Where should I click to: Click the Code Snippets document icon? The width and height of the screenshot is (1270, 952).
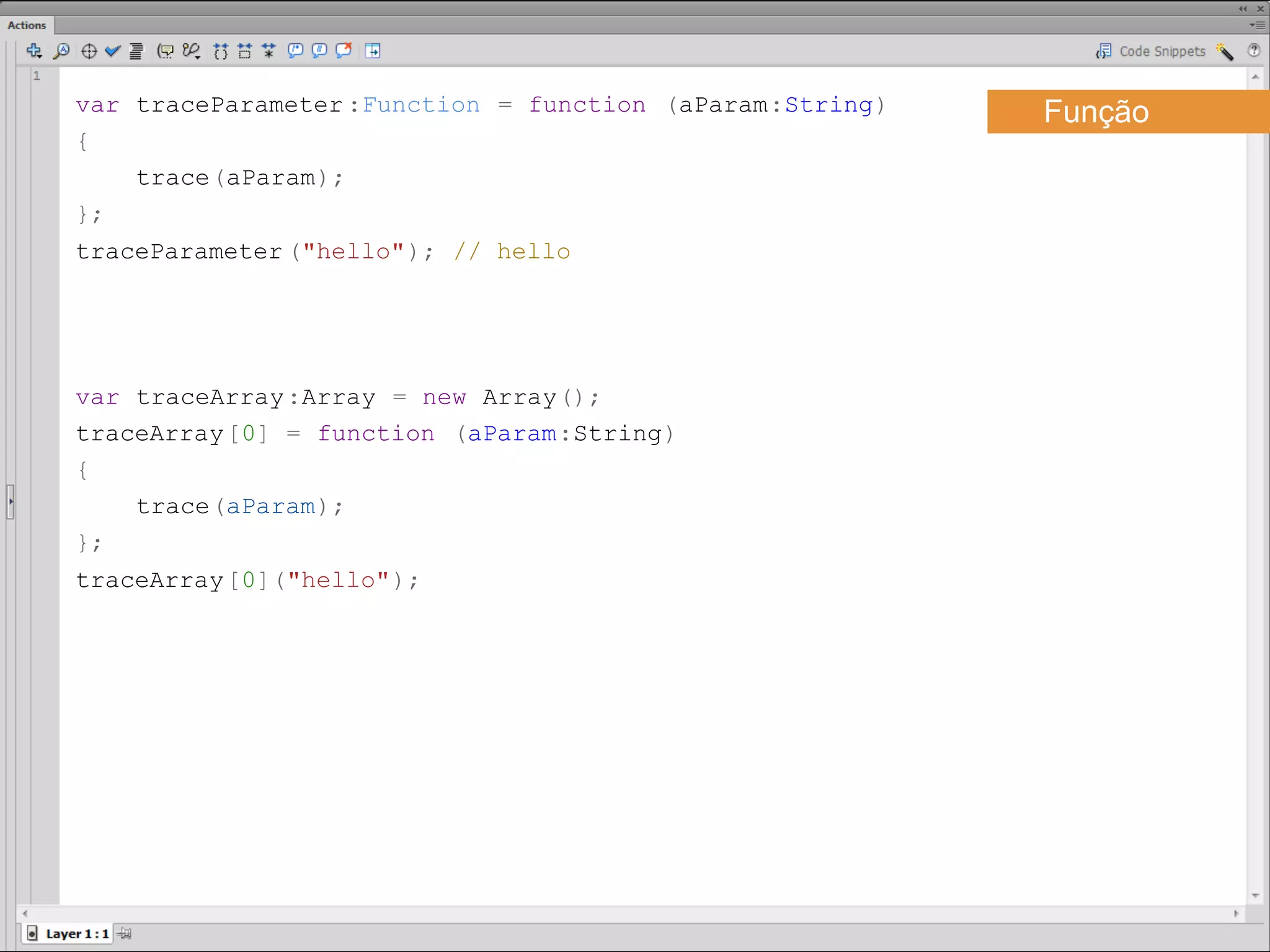[x=1104, y=51]
